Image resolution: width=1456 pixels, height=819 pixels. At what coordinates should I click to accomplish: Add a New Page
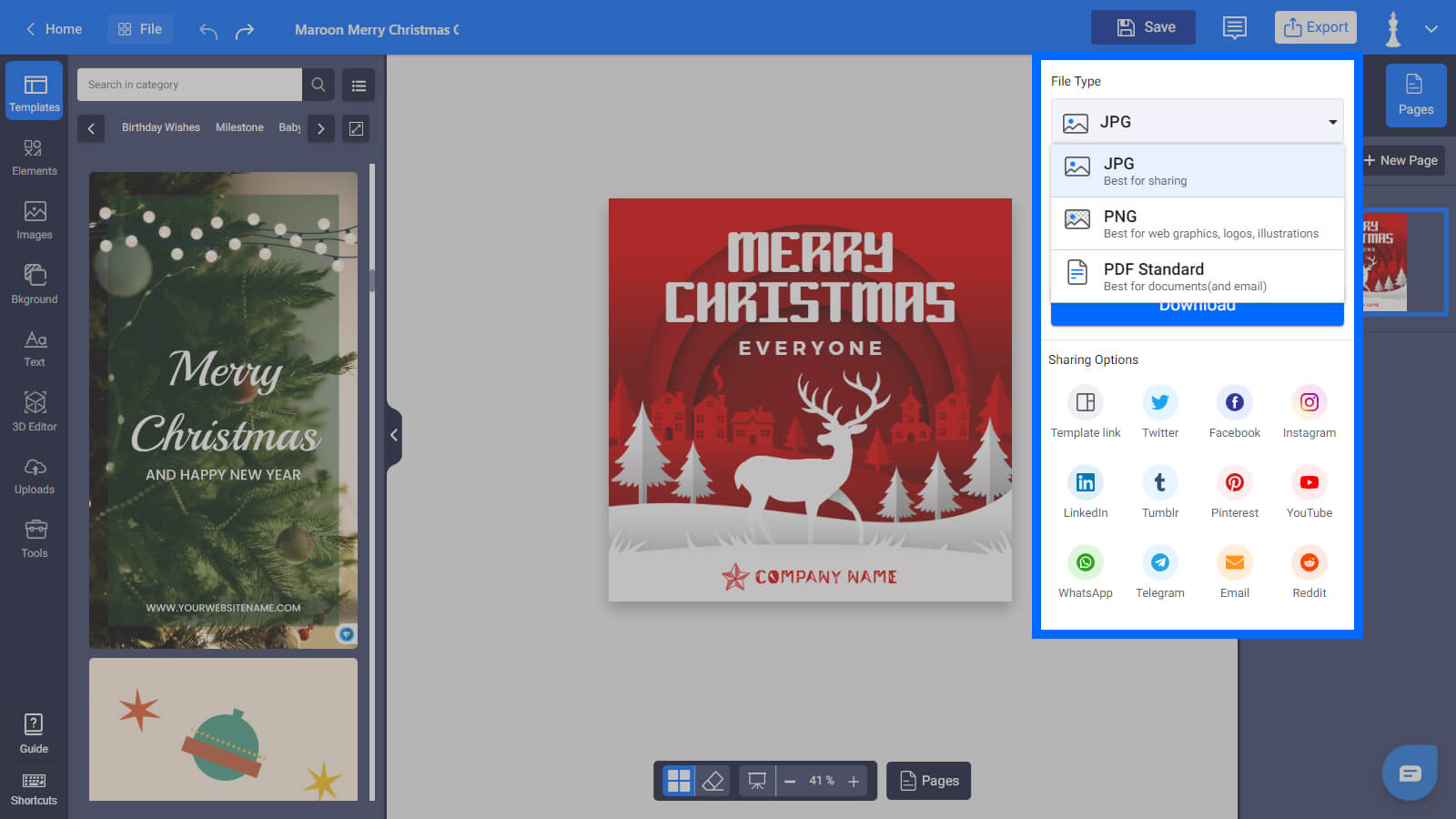(x=1401, y=160)
